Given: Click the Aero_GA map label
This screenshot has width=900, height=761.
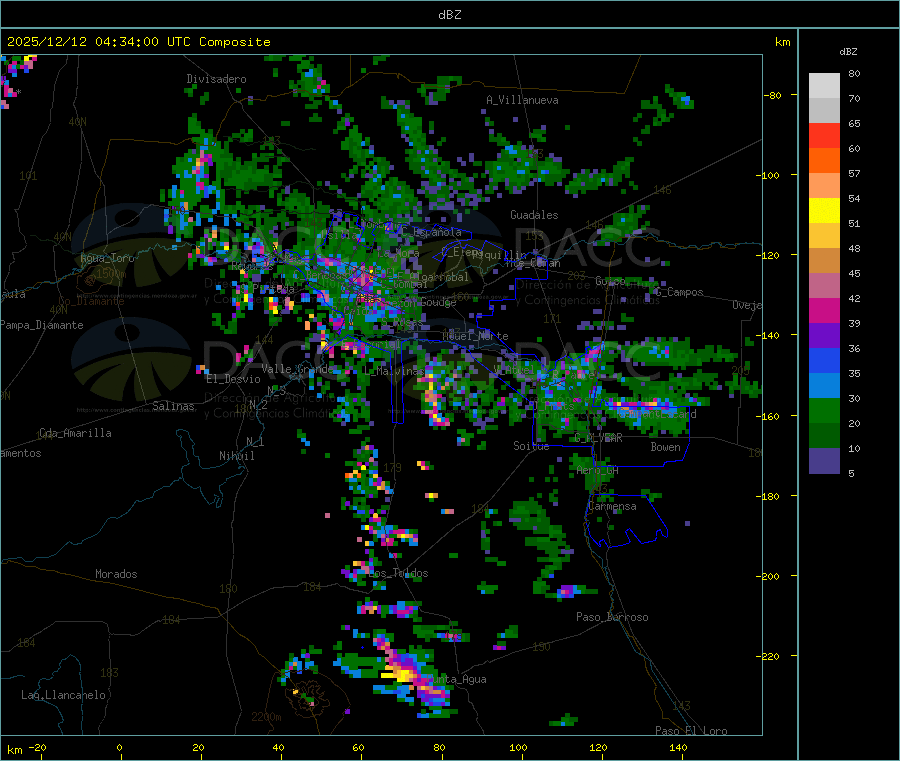Looking at the screenshot, I should coord(598,470).
